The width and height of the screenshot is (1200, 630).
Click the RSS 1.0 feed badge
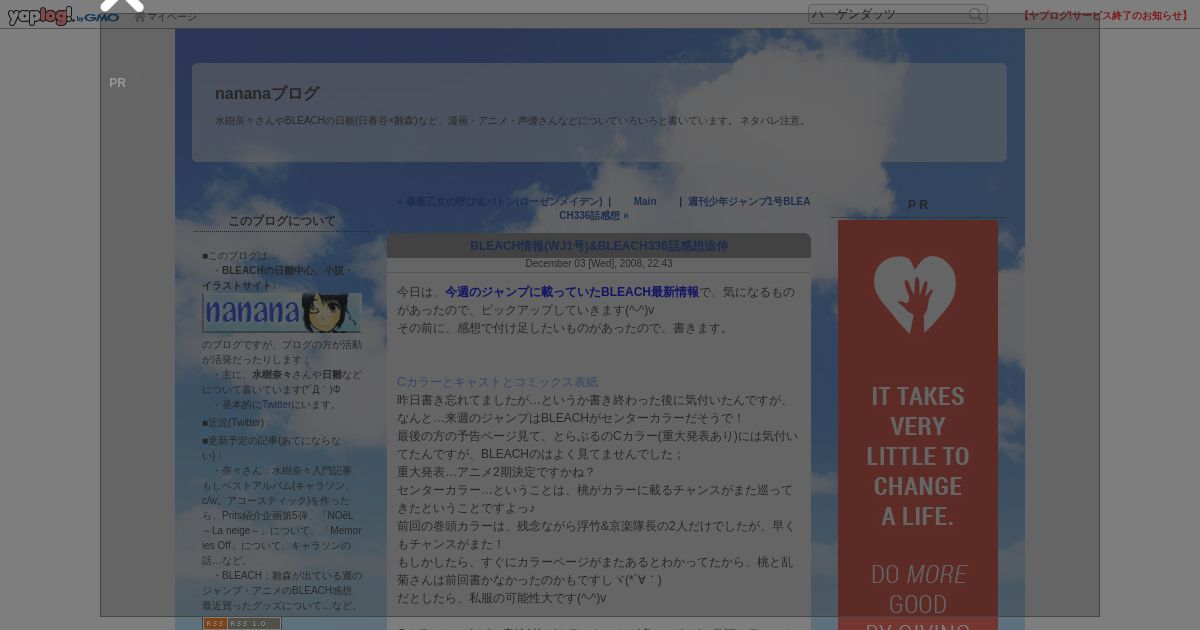point(242,623)
